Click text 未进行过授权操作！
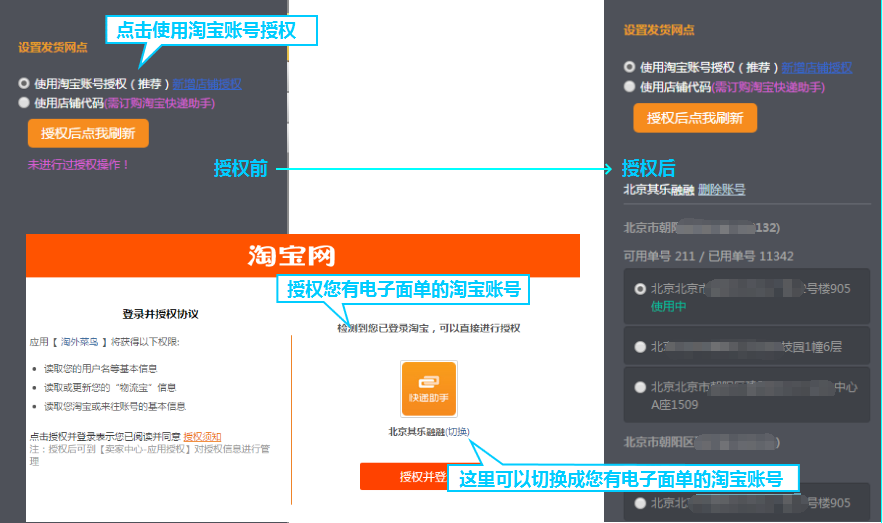Image resolution: width=883 pixels, height=523 pixels. point(79,164)
